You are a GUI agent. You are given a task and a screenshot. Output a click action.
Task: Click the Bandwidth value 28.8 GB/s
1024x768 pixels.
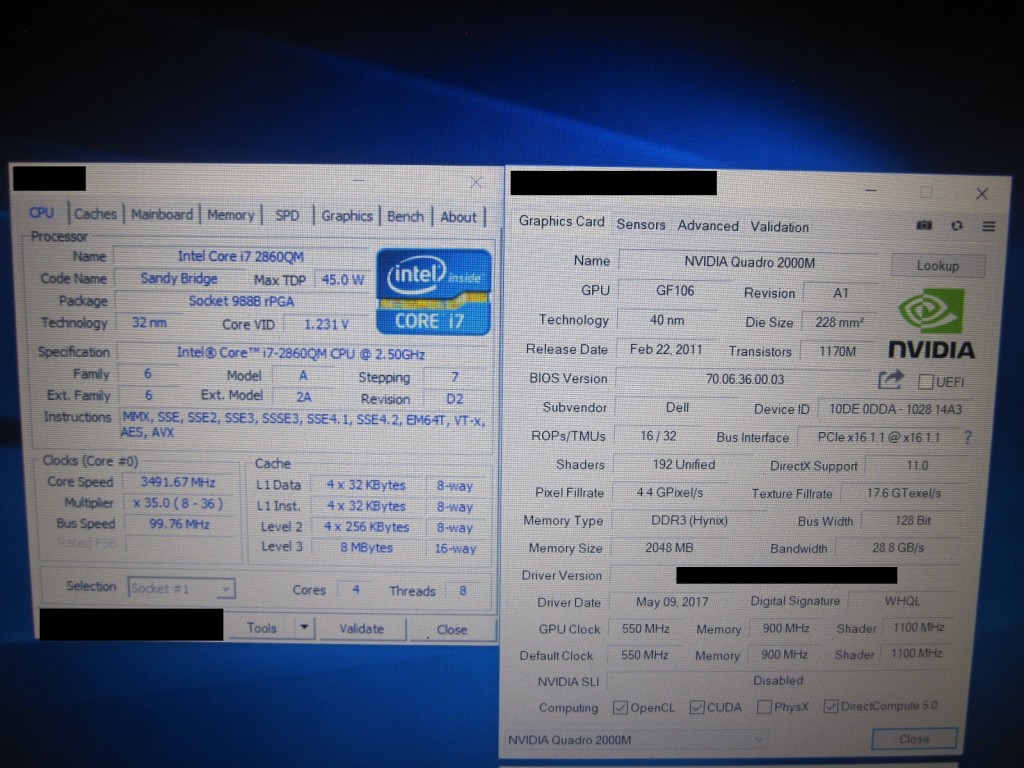898,547
